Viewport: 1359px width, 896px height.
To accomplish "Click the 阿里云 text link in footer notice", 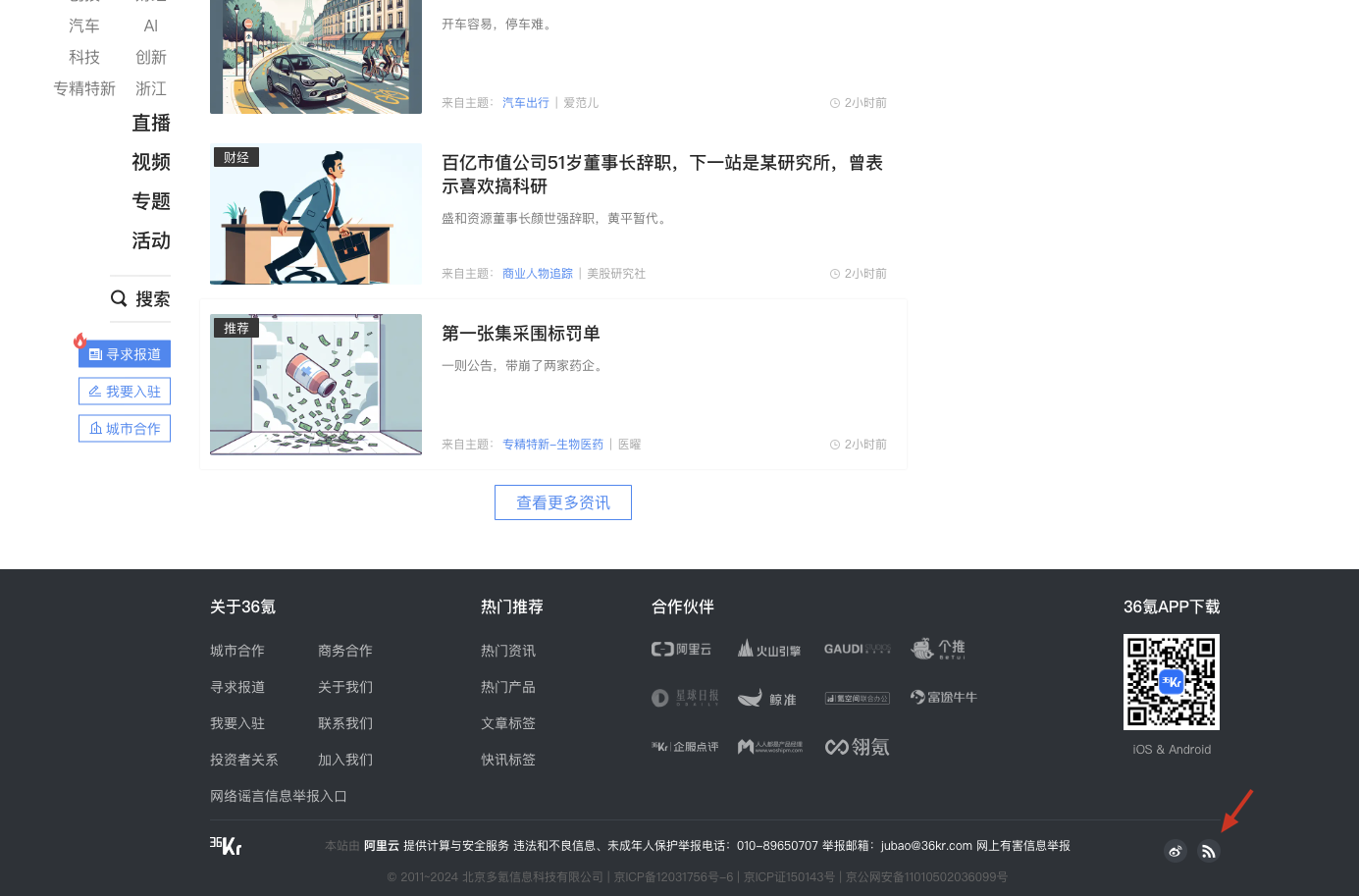I will (x=382, y=846).
